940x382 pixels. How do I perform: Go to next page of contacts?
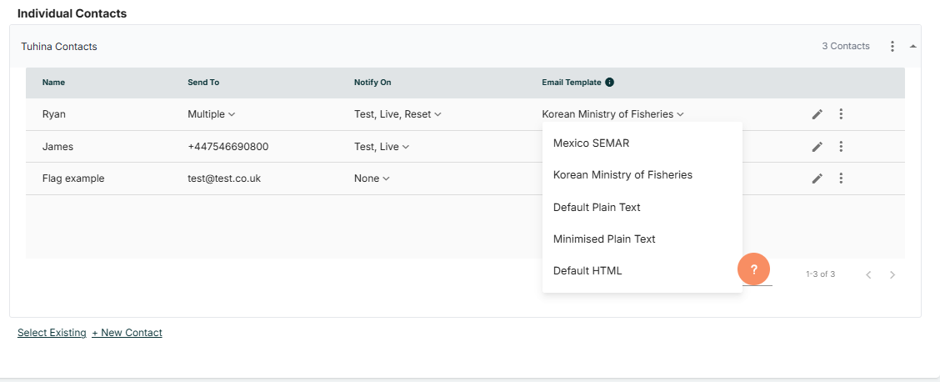(893, 275)
